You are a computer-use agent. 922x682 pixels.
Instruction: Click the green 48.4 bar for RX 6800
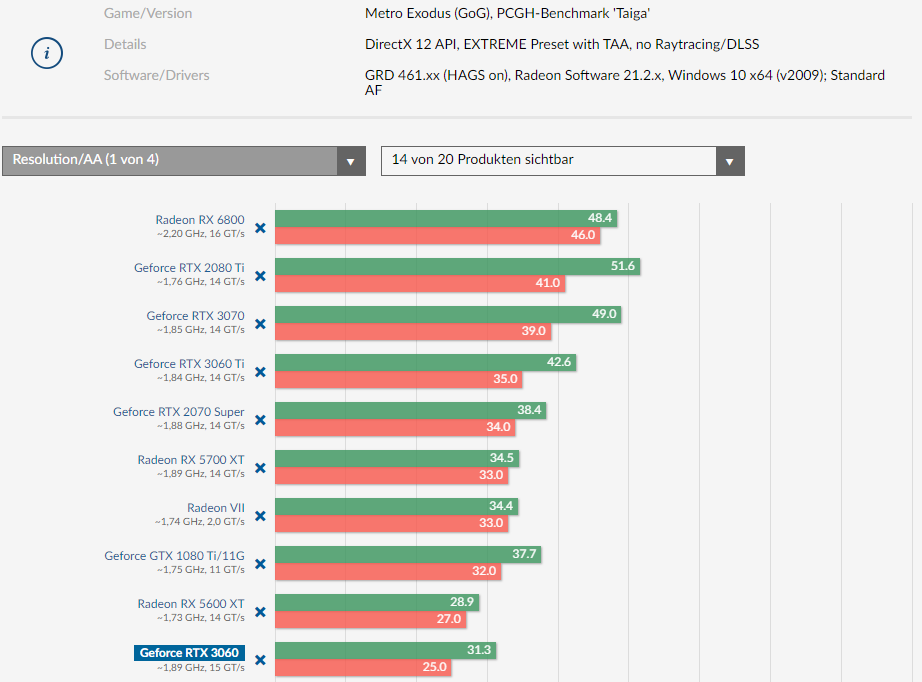(446, 218)
